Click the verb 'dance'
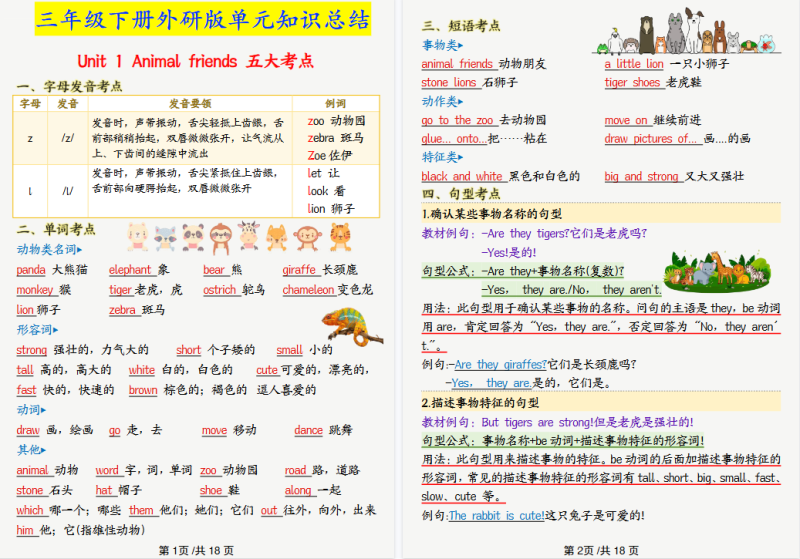 click(308, 430)
